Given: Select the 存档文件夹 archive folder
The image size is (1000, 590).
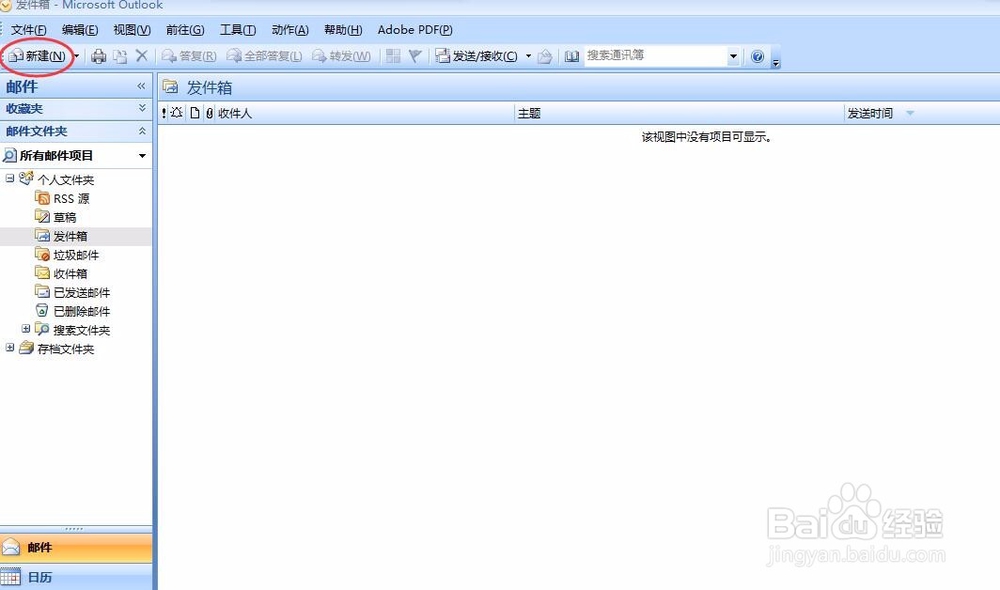Looking at the screenshot, I should pos(66,349).
